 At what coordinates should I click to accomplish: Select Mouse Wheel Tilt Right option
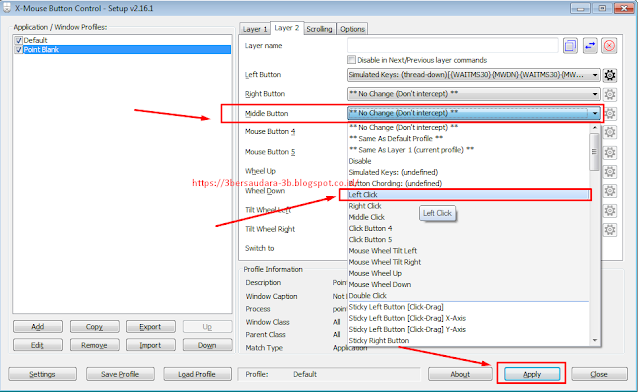tap(468, 262)
